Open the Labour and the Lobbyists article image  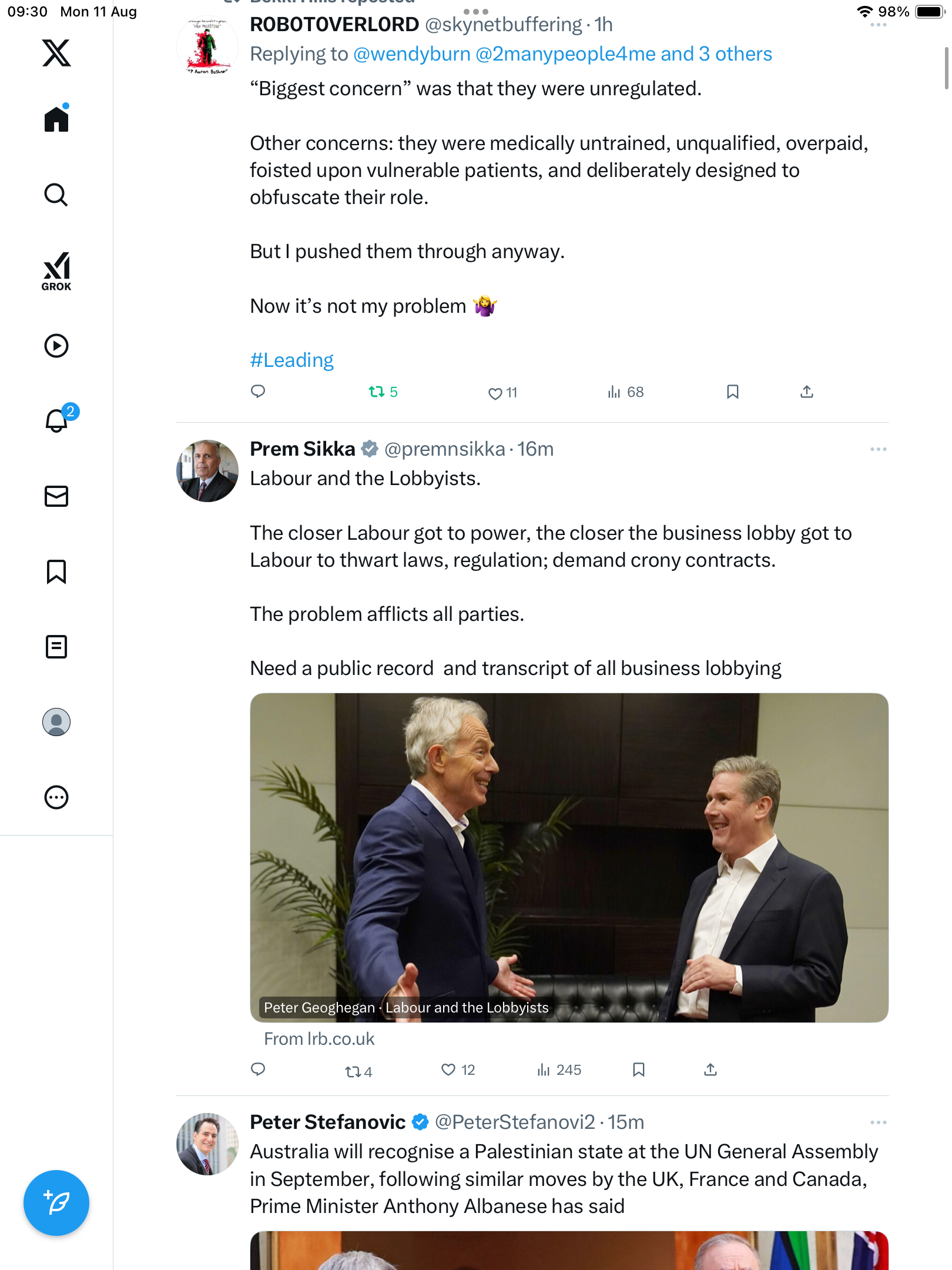569,857
